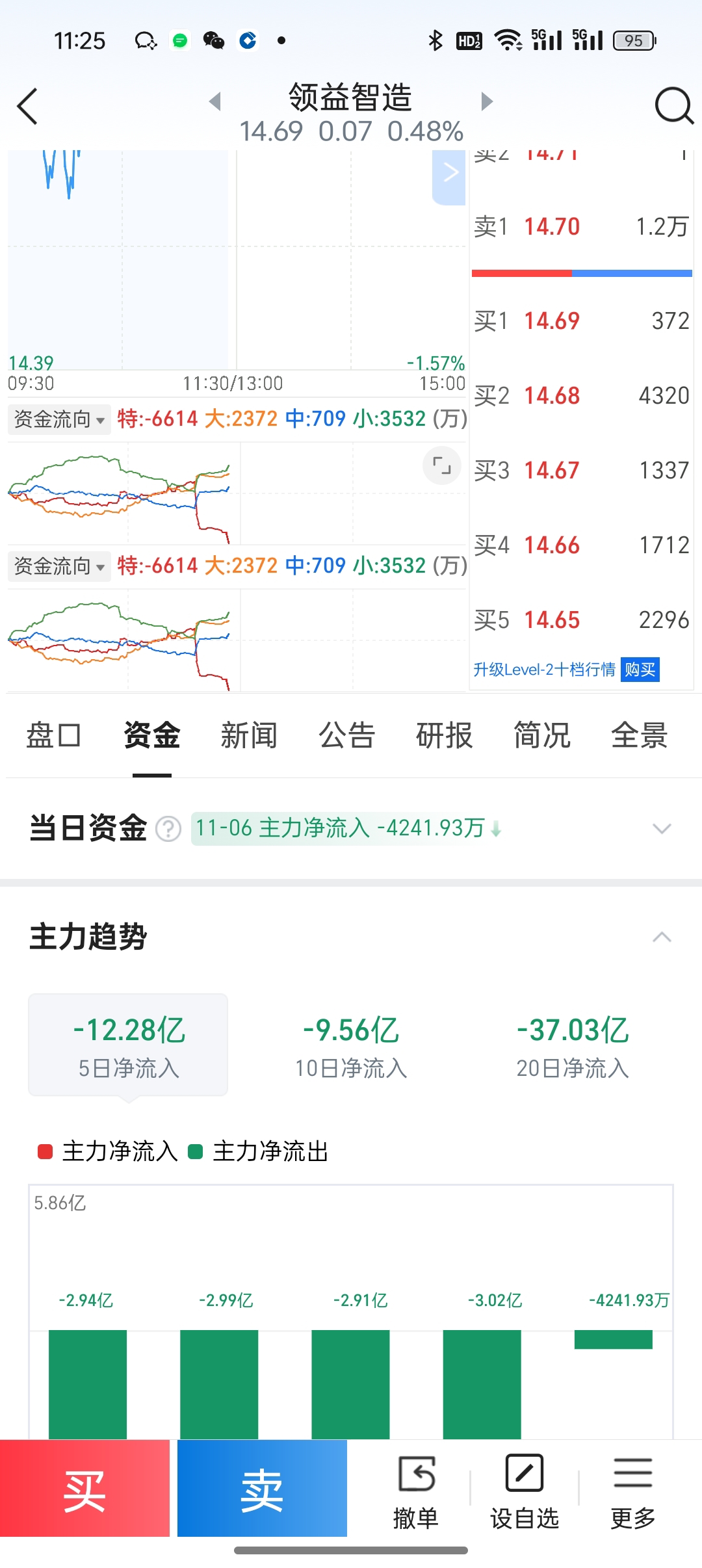Tap the -2.99亿 green bar
Image resolution: width=702 pixels, height=1568 pixels.
(x=219, y=1384)
